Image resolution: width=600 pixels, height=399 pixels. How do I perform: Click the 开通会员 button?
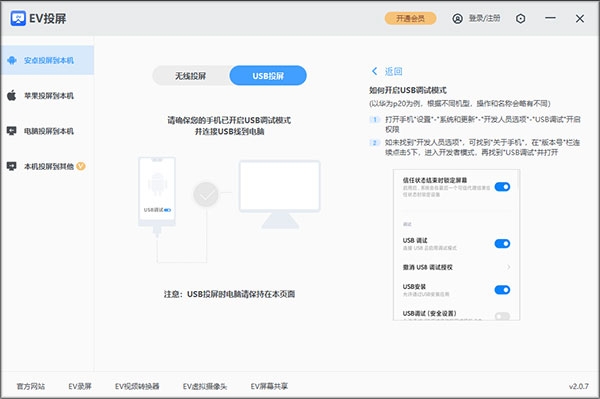pos(410,18)
